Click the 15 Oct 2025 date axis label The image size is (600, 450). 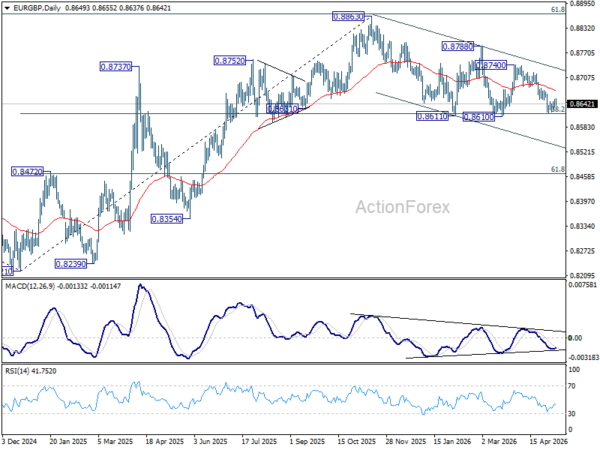[356, 442]
